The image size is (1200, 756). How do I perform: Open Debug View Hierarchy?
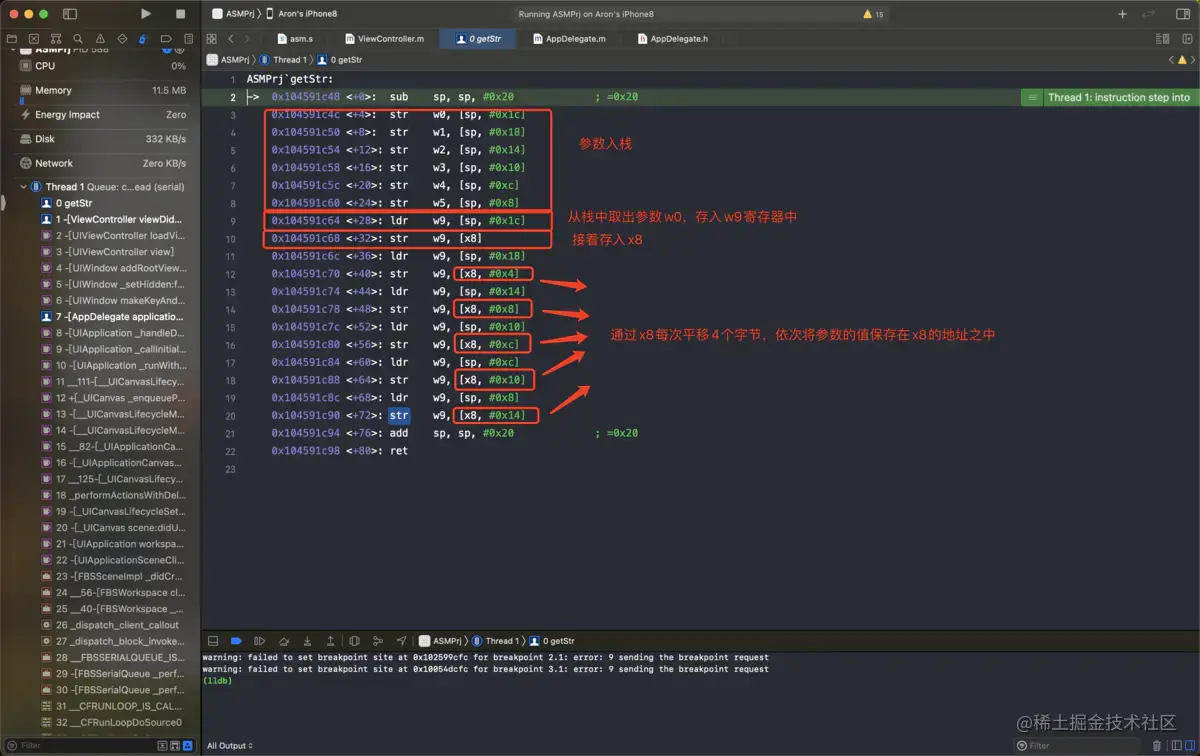pos(354,641)
